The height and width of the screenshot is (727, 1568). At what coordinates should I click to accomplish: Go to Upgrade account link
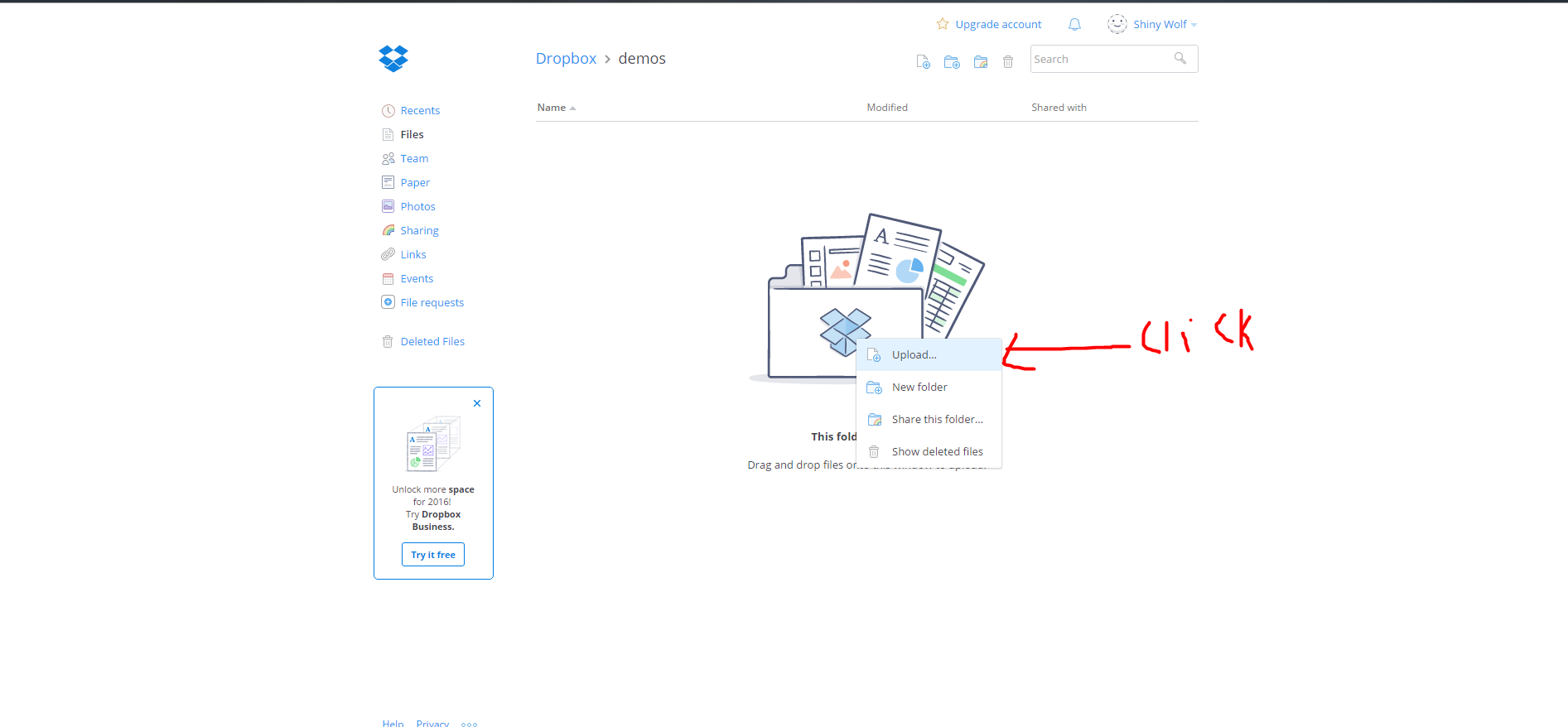997,25
